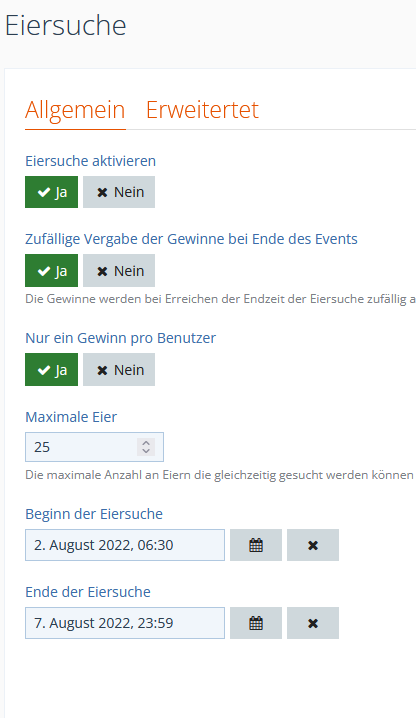Increase Maximale Eier with the up arrow
416x718 pixels.
coord(146,443)
